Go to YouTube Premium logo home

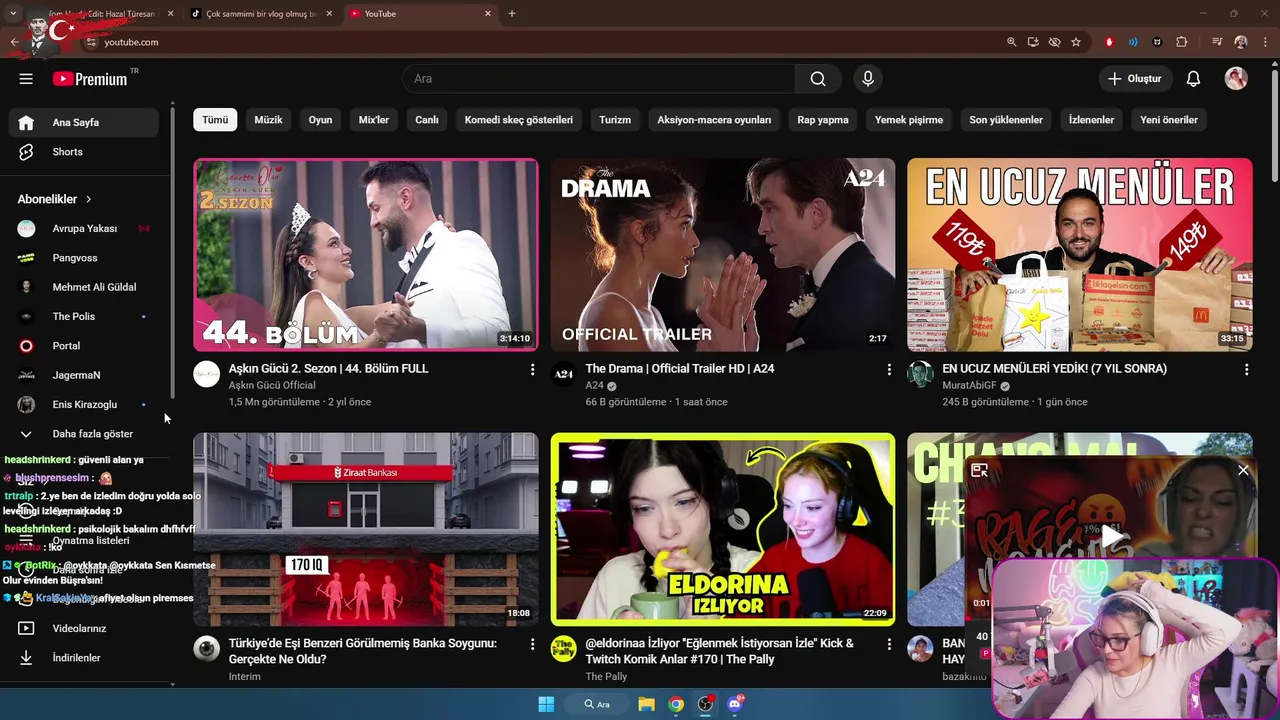[x=90, y=79]
